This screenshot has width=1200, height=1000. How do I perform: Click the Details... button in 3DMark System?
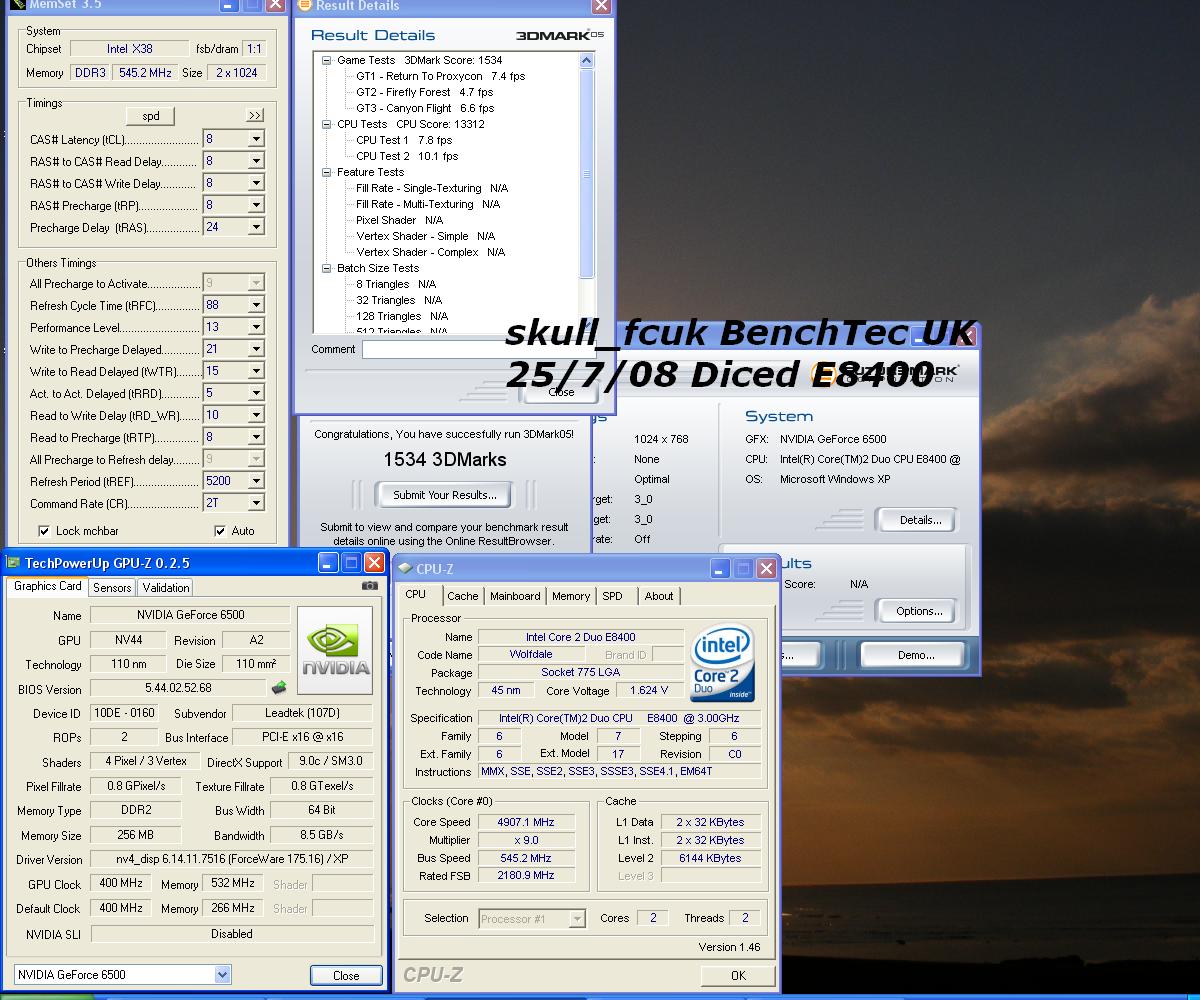pos(920,520)
